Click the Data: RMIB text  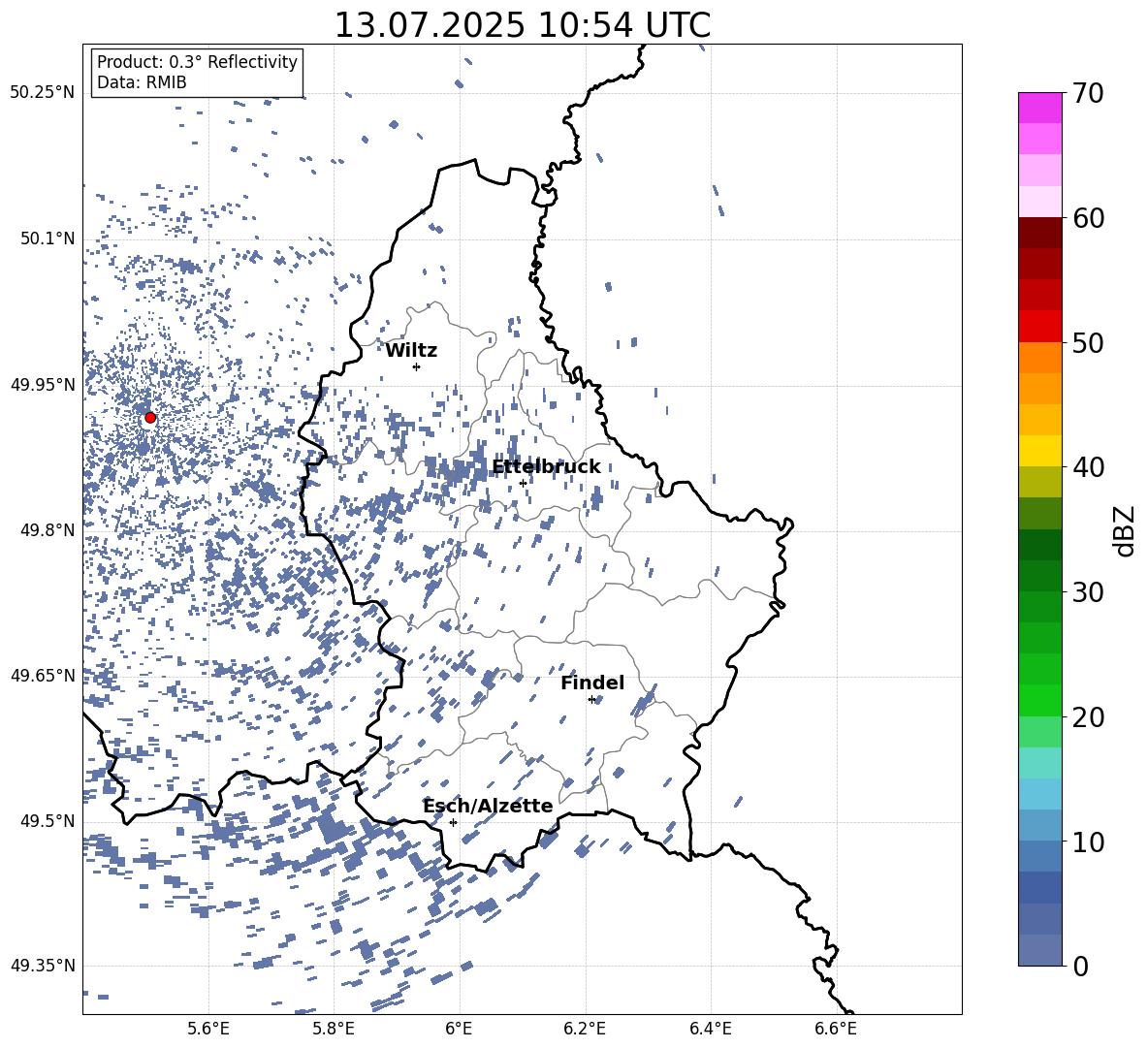[x=142, y=82]
